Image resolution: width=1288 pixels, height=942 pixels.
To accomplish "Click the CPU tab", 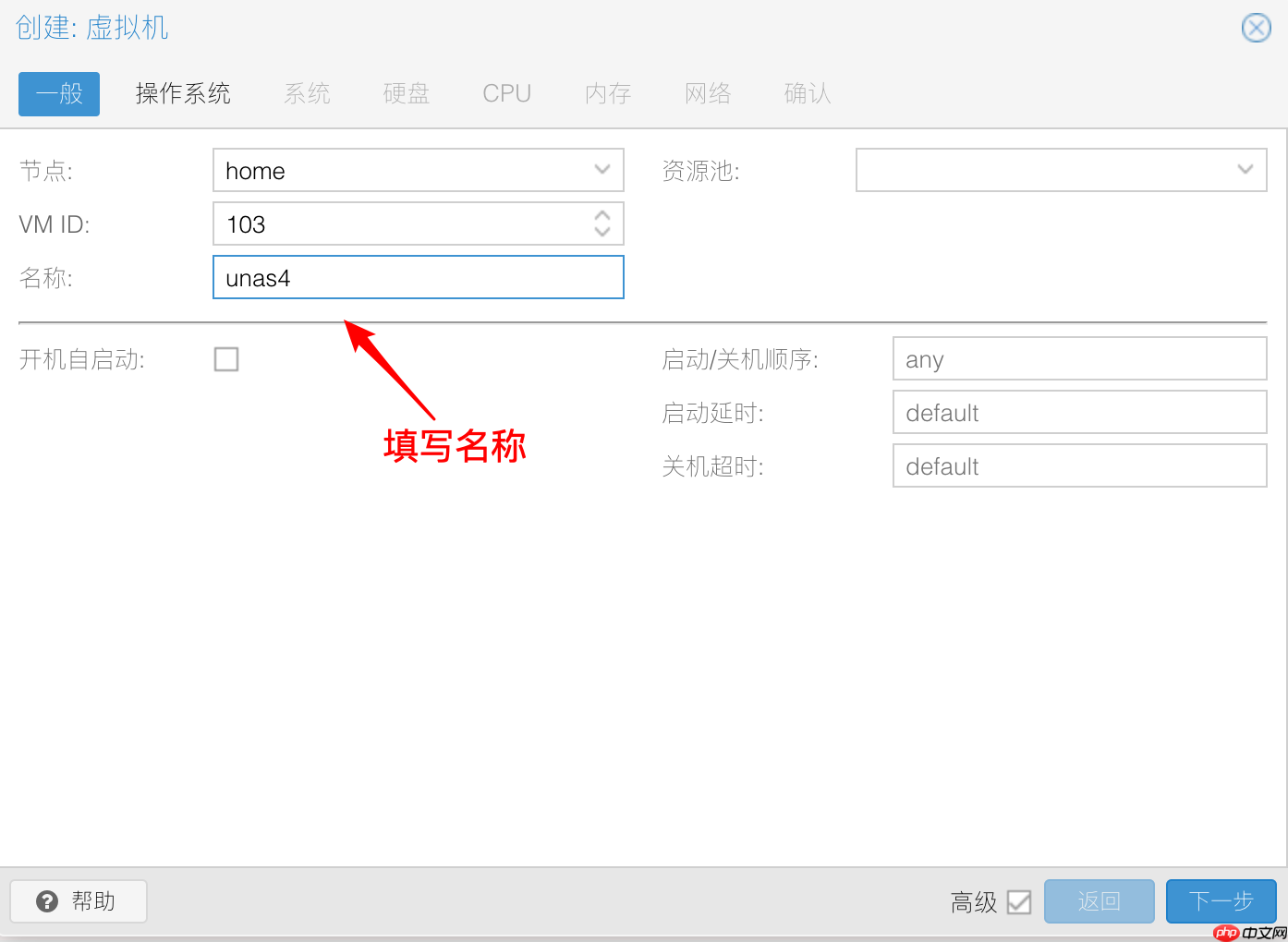I will pyautogui.click(x=506, y=93).
